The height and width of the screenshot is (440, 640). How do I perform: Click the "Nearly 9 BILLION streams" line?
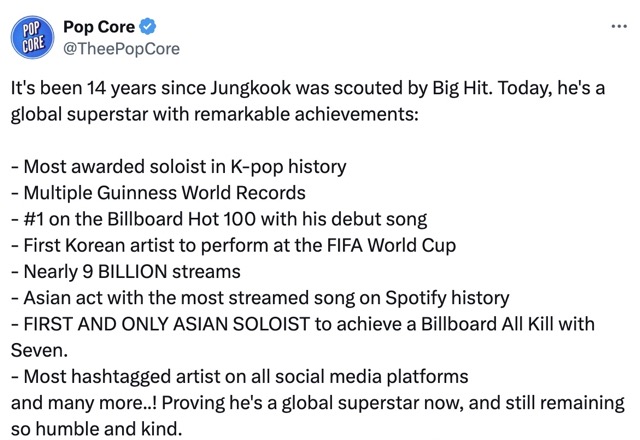[126, 271]
